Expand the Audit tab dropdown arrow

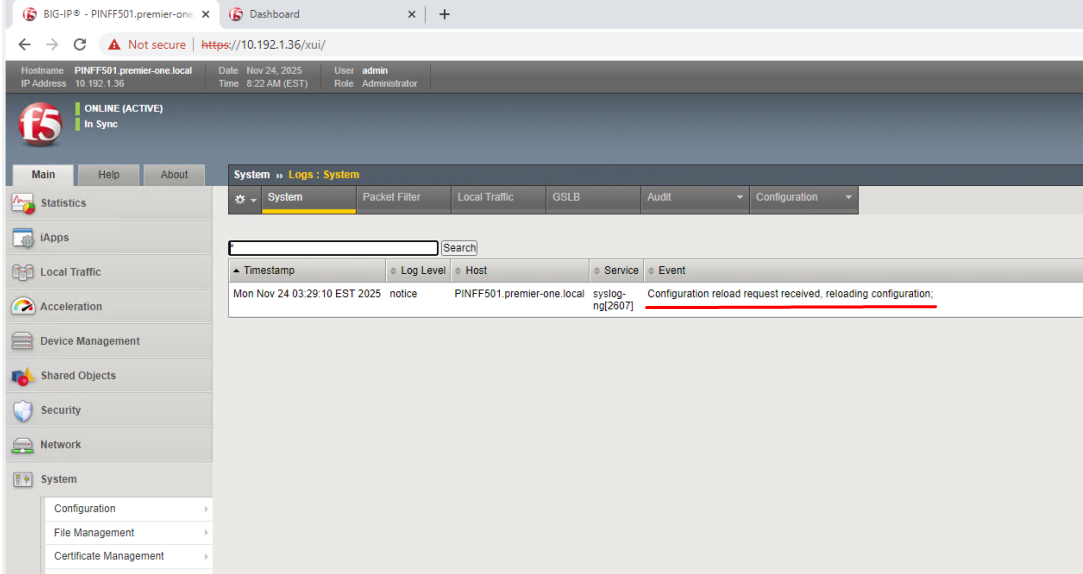pos(740,198)
